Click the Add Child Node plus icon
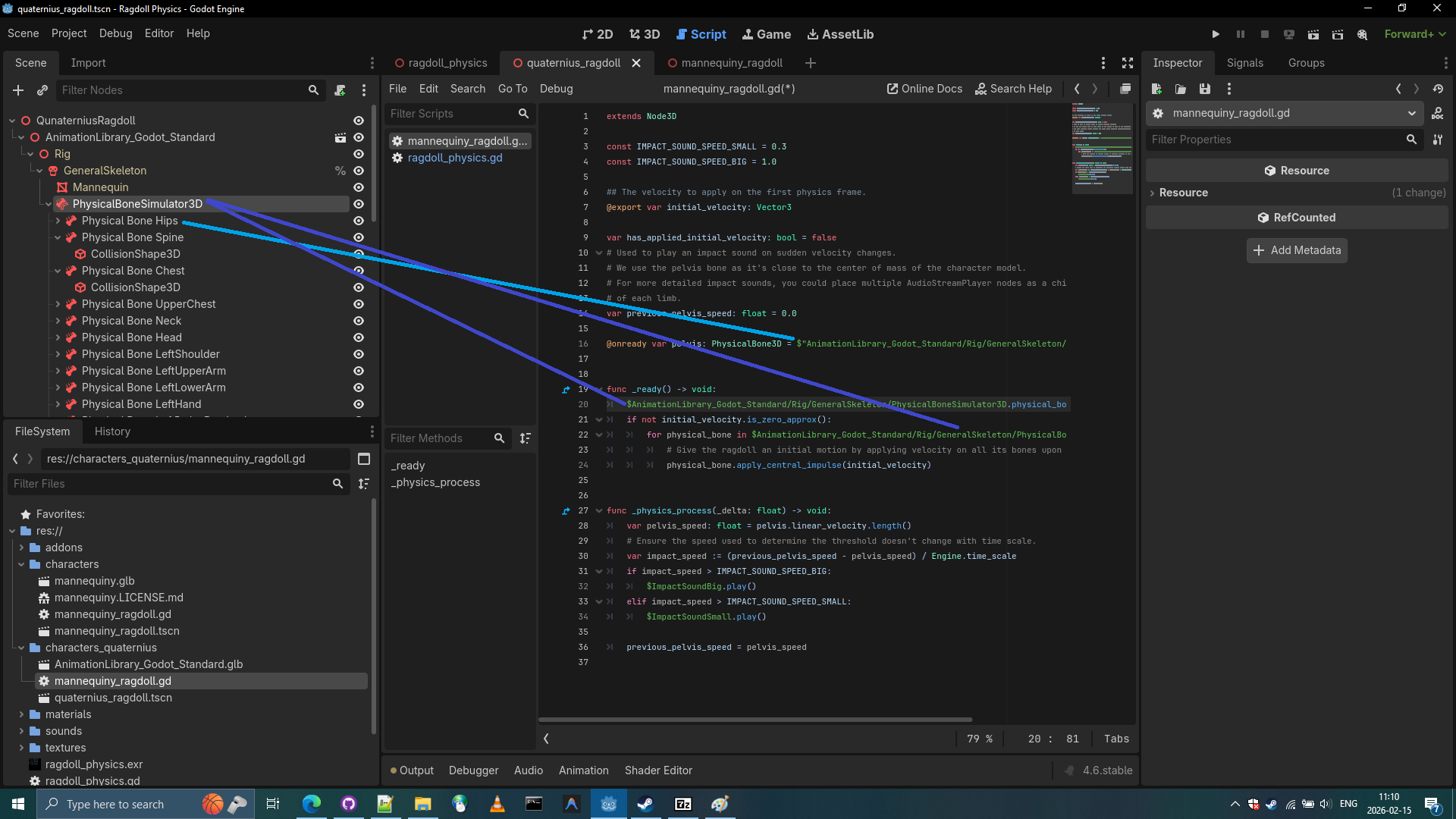 click(18, 90)
